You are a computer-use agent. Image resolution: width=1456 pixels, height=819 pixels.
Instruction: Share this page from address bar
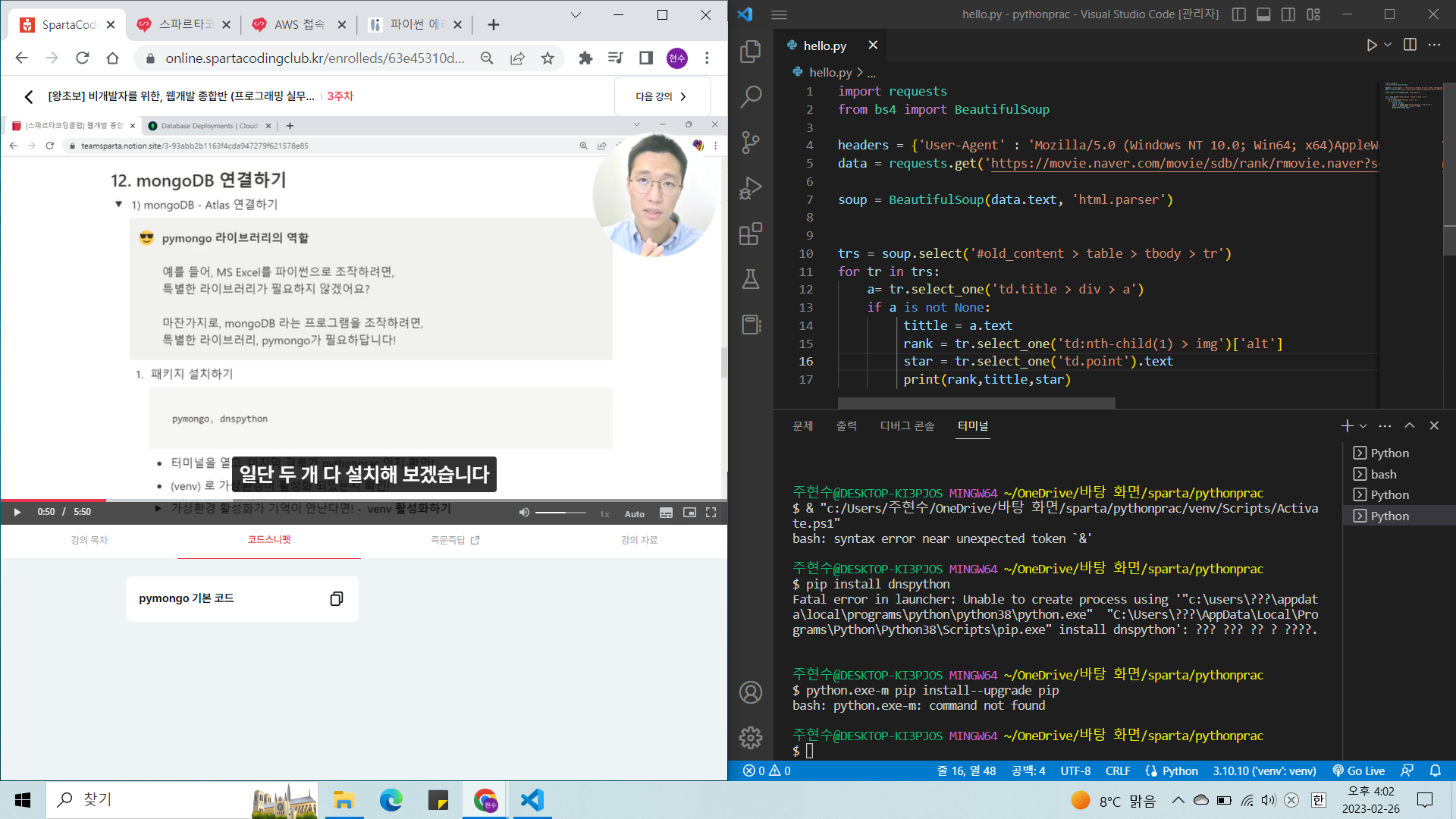517,58
